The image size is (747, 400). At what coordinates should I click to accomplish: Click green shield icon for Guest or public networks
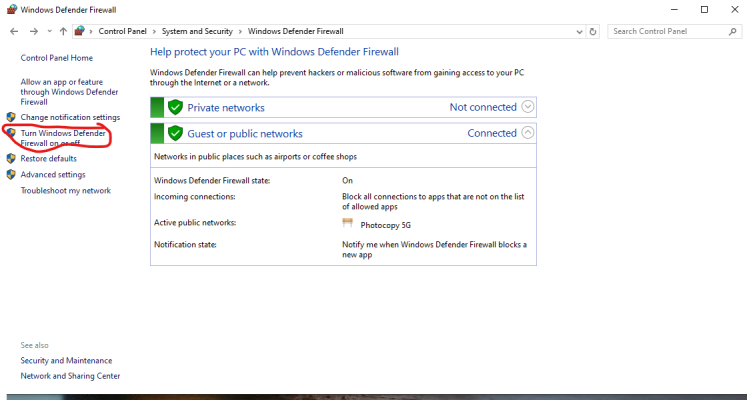click(x=175, y=133)
